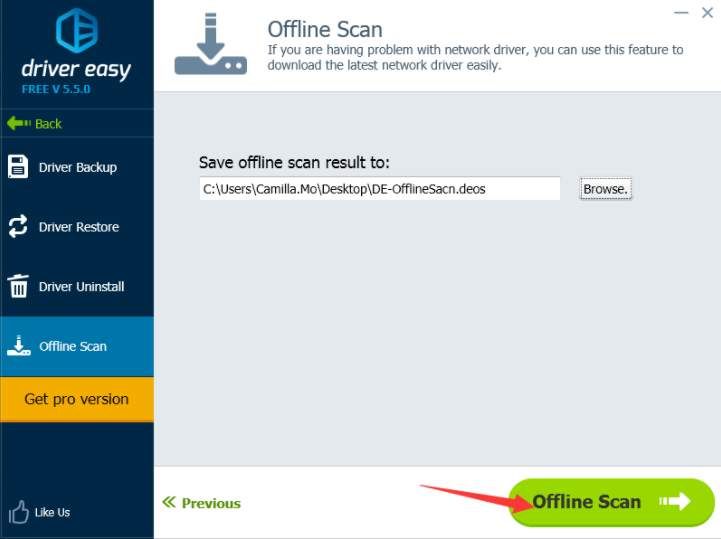The width and height of the screenshot is (721, 539).
Task: Click the large Offline Scan header icon
Action: click(210, 46)
